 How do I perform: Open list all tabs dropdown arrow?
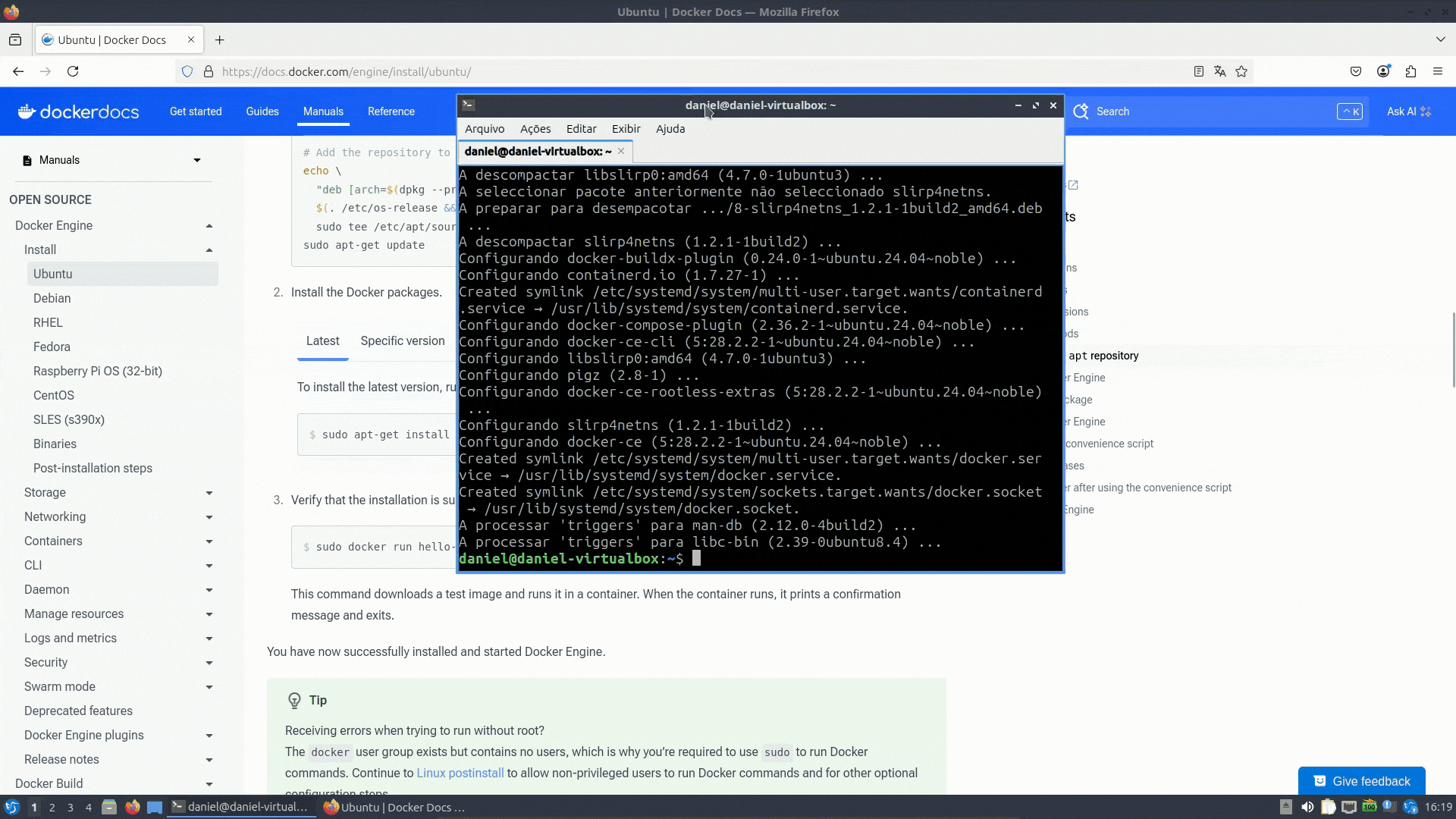[1441, 39]
